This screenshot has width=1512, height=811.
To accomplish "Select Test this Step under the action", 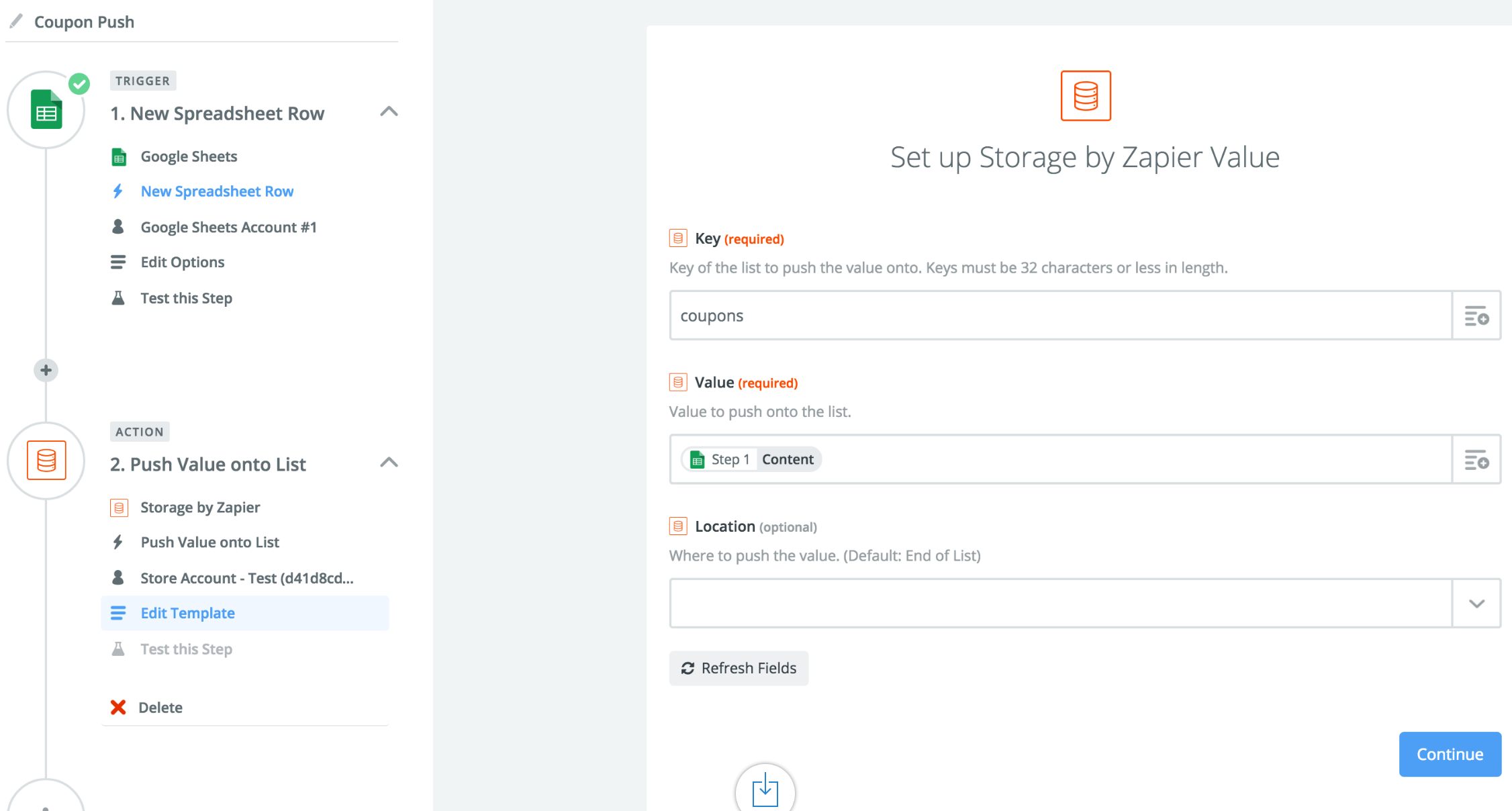I will pos(186,649).
